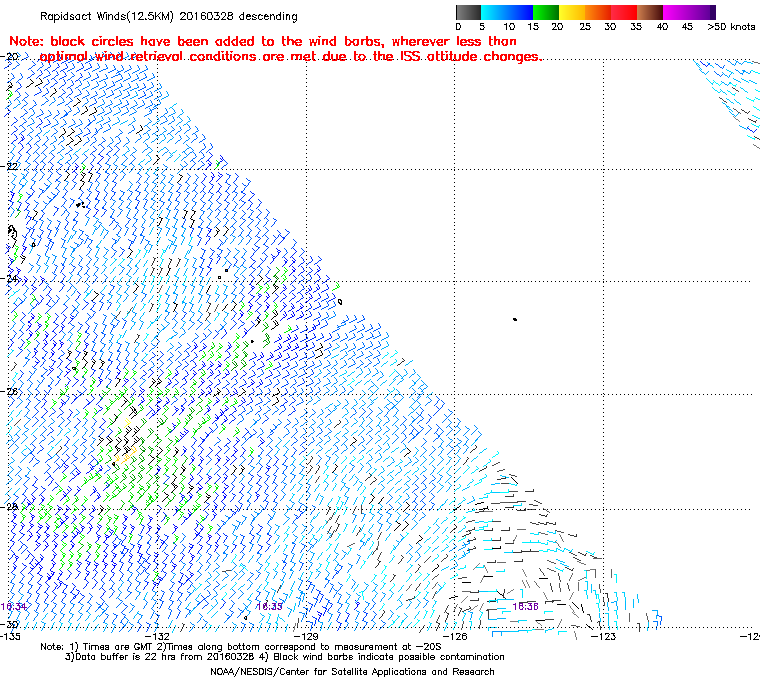Click the '10' label under the color bar

coord(509,27)
